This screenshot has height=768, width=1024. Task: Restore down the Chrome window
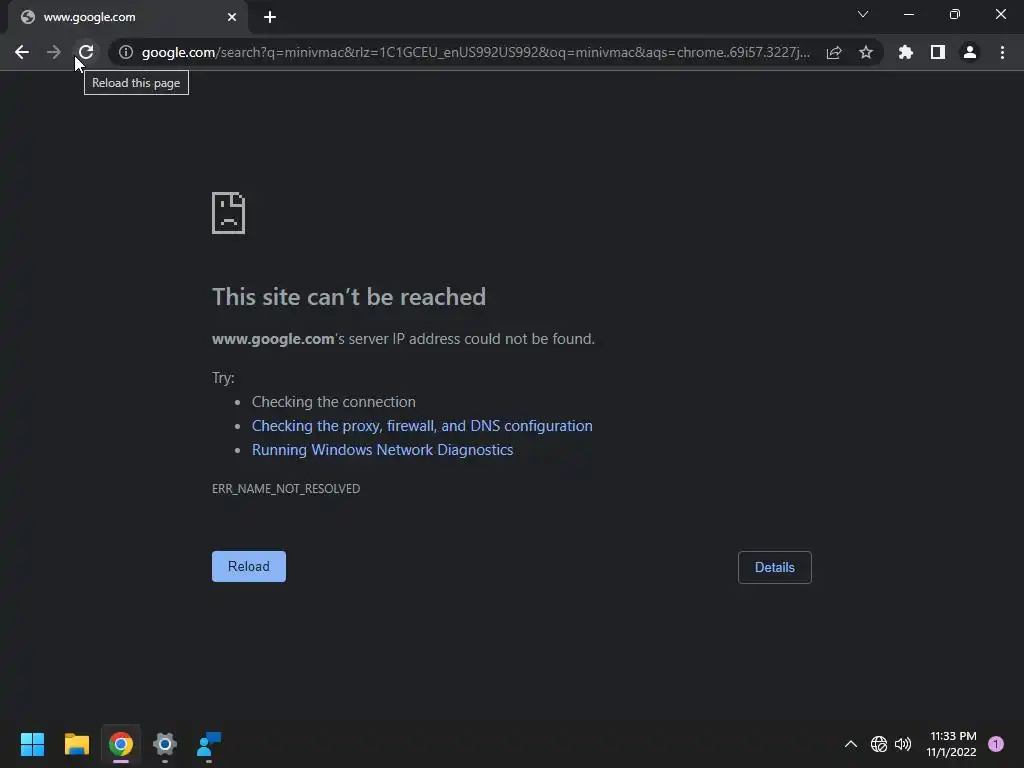[955, 14]
